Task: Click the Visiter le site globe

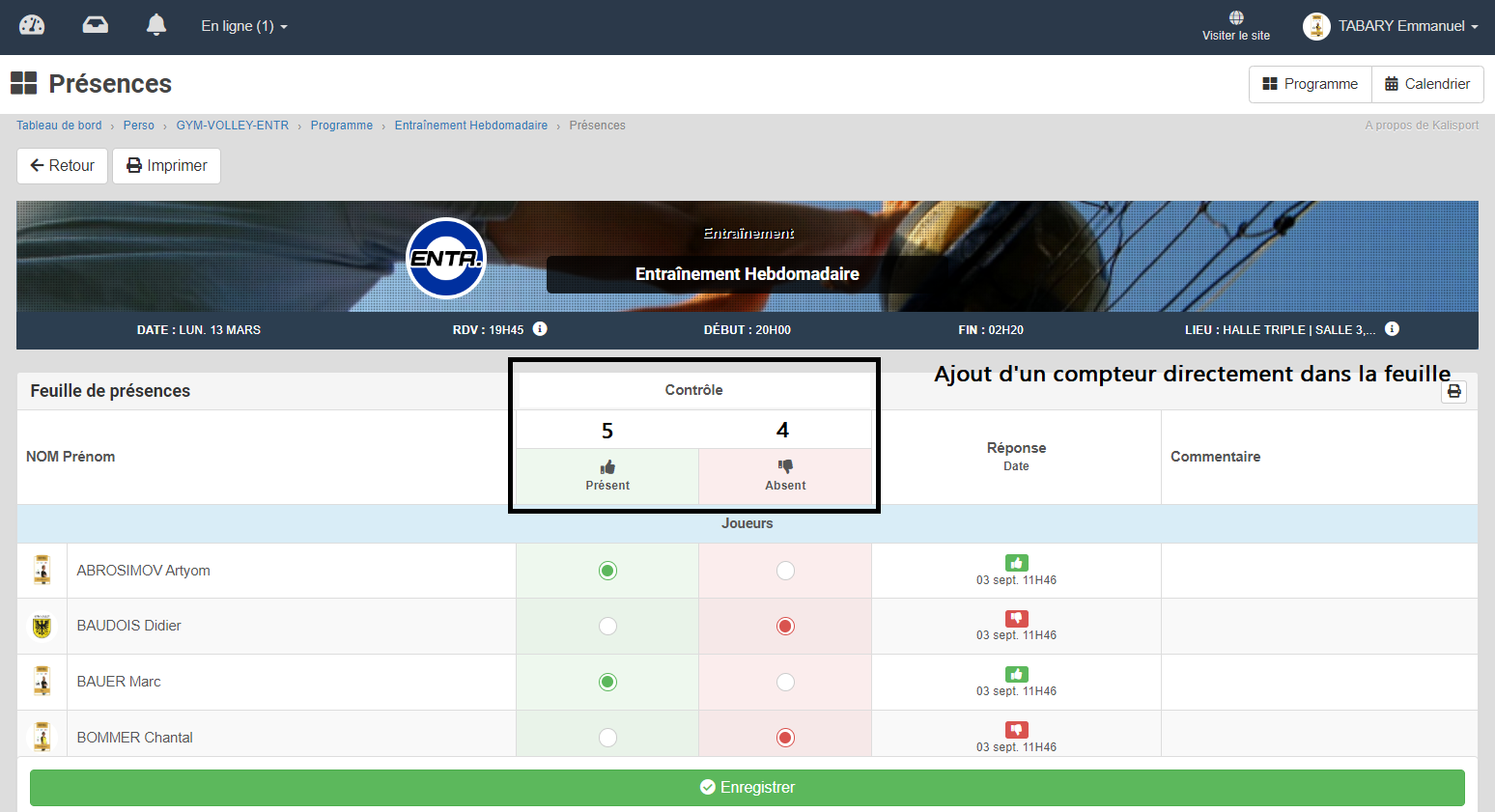Action: tap(1235, 18)
